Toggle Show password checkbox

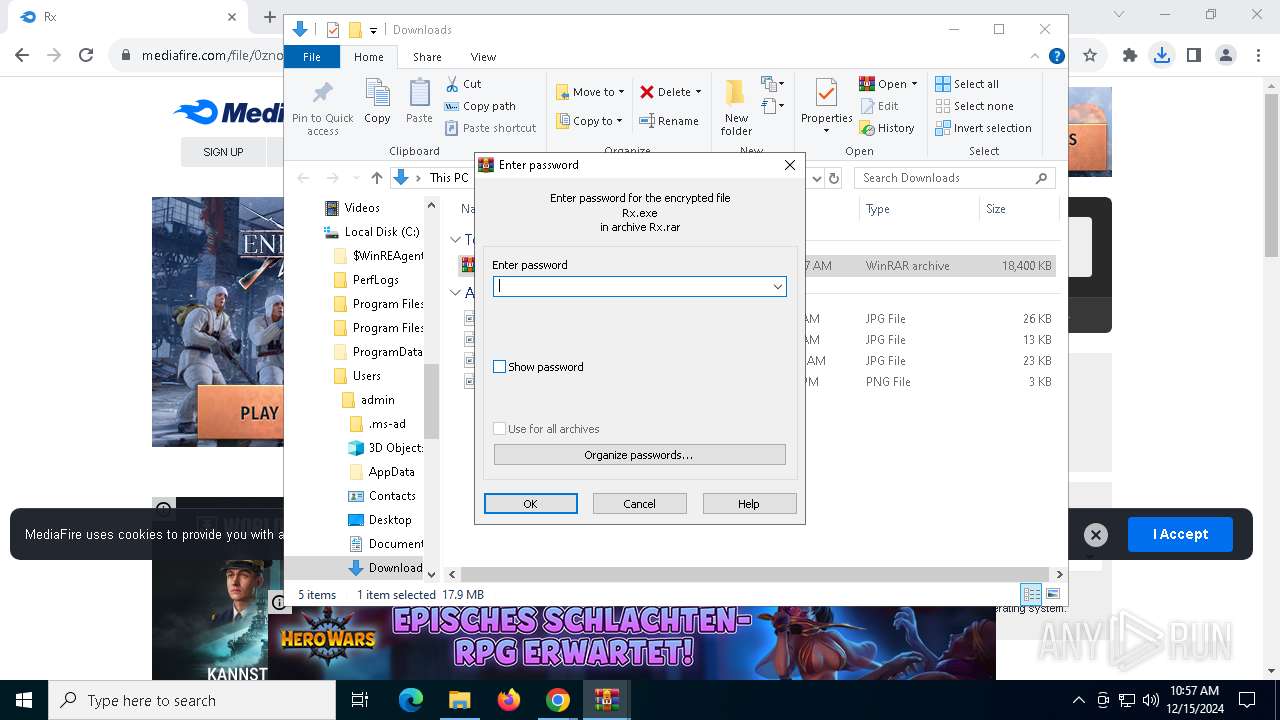(500, 367)
